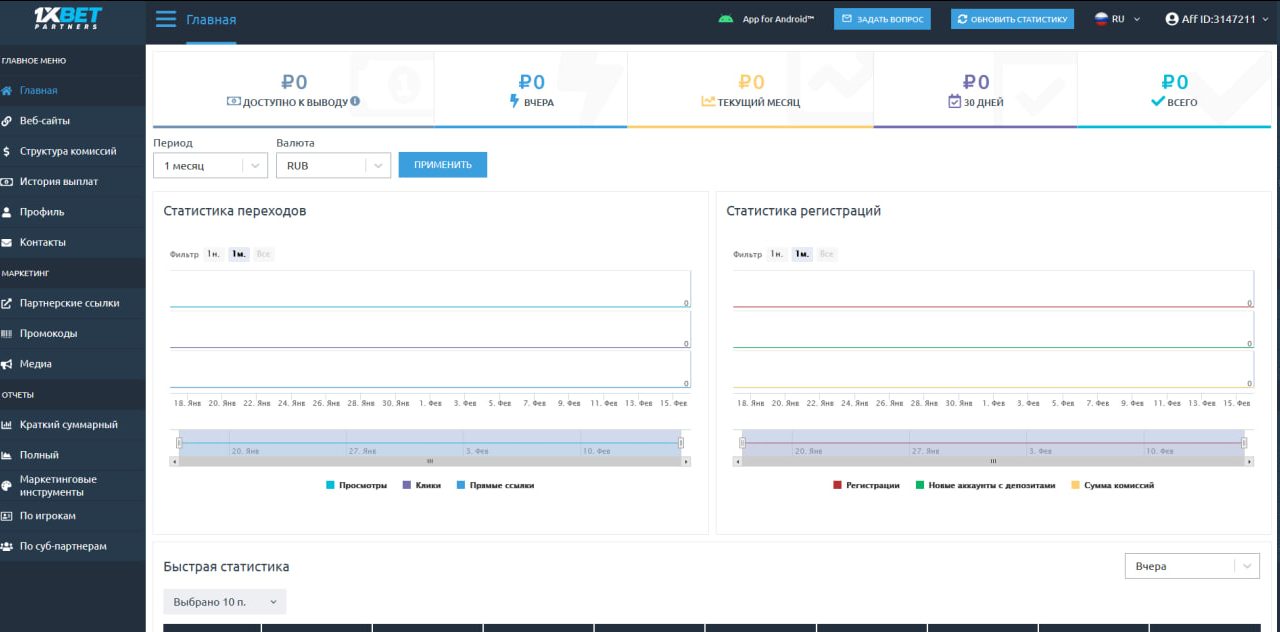Open the Вчера quick statistics dropdown
The height and width of the screenshot is (632, 1280).
click(x=1191, y=566)
